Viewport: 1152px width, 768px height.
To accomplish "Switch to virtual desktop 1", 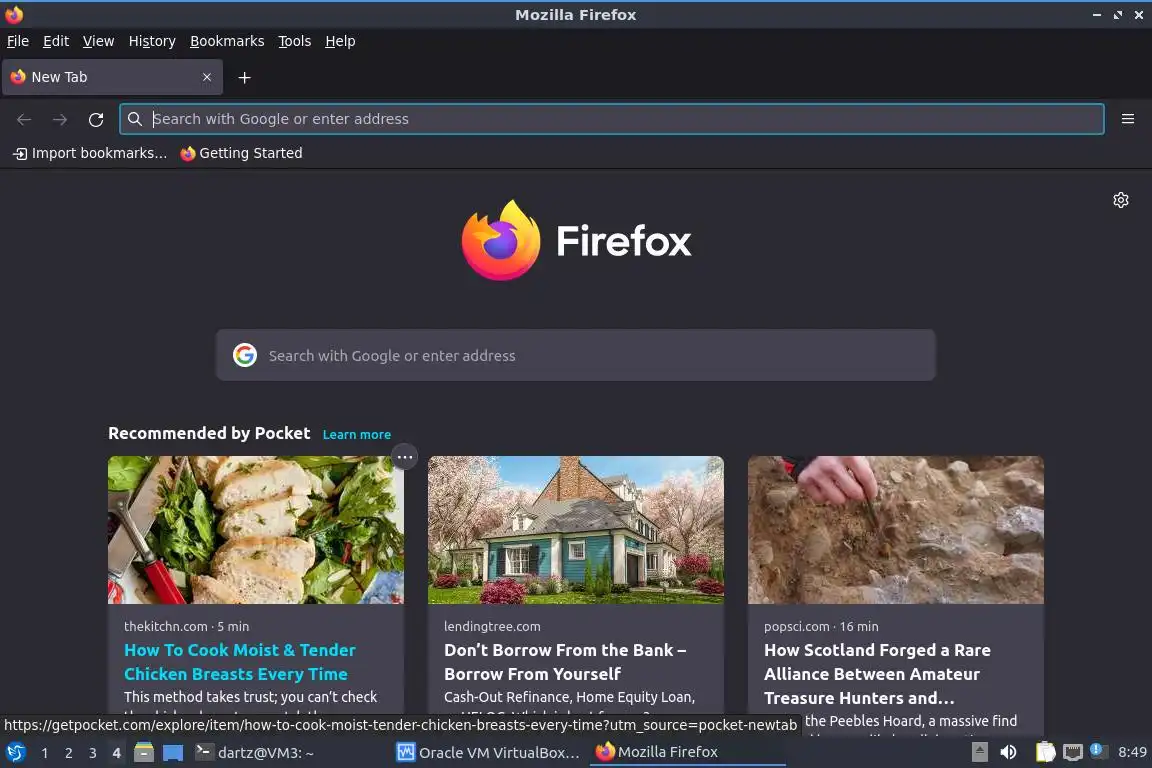I will pyautogui.click(x=45, y=753).
